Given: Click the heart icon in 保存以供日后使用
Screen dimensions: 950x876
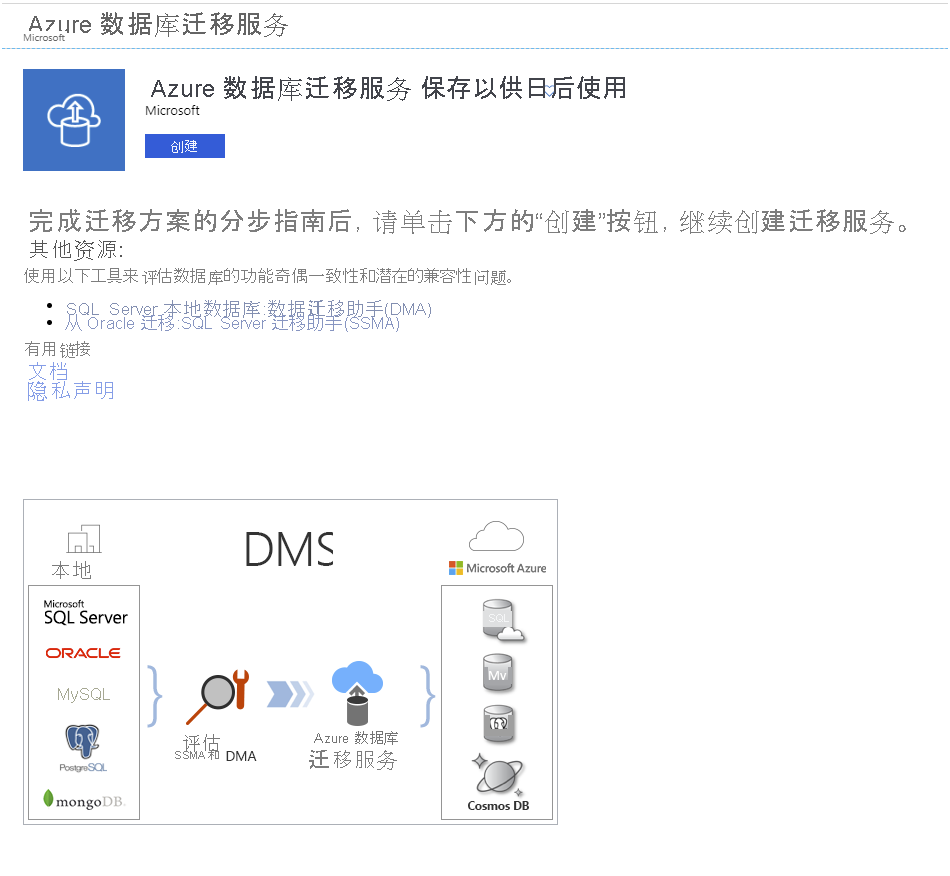Looking at the screenshot, I should [x=548, y=91].
